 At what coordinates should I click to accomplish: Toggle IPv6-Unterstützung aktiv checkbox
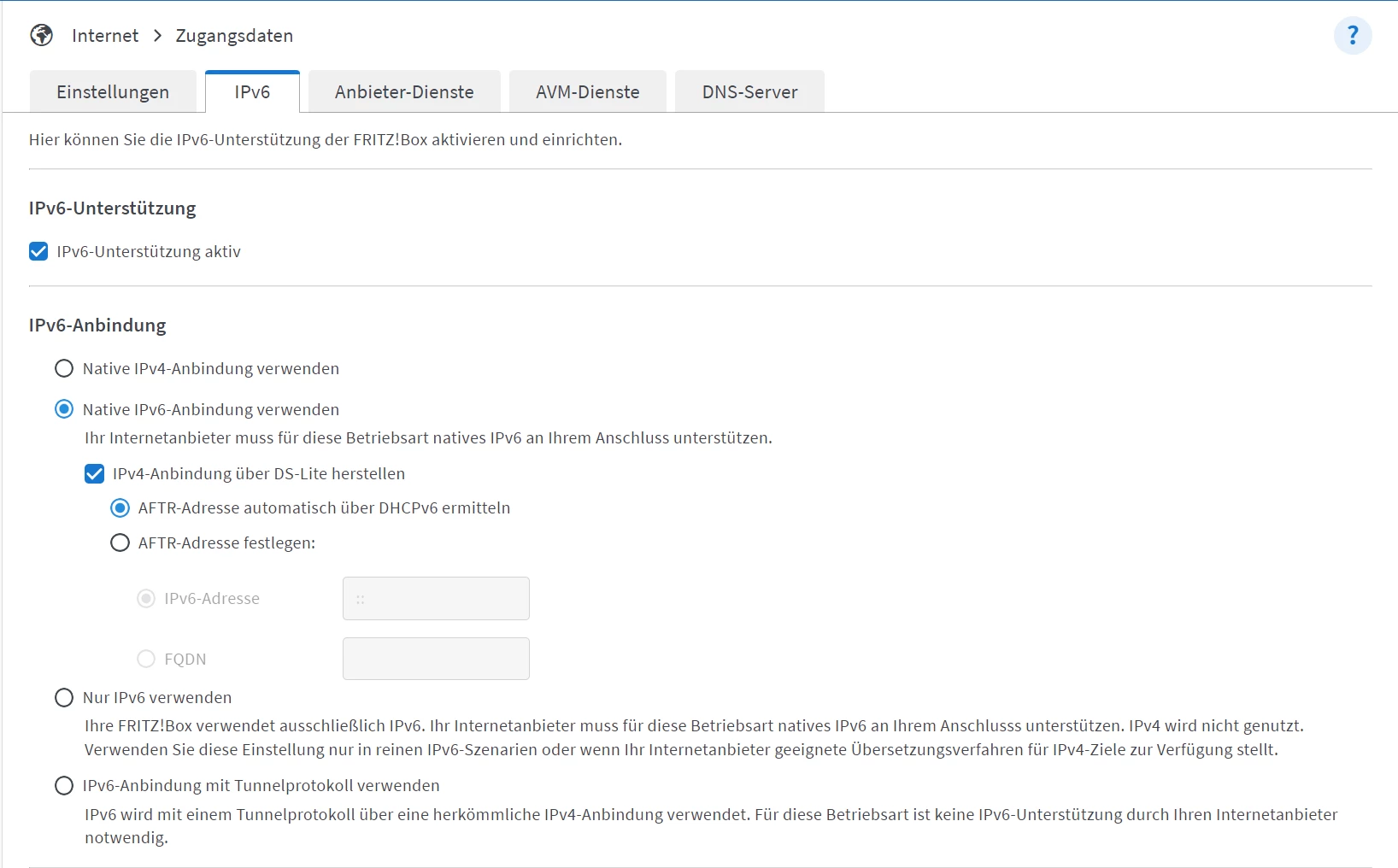pyautogui.click(x=38, y=251)
